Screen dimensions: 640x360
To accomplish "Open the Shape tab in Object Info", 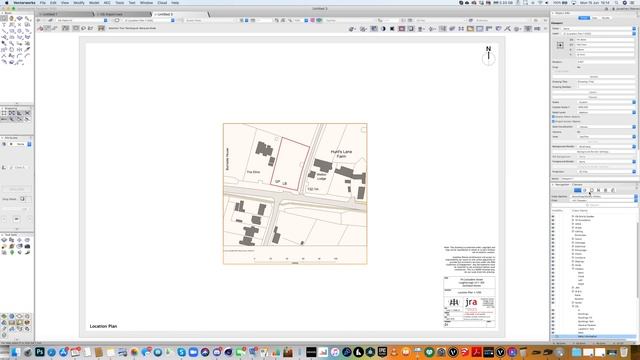I will (584, 18).
